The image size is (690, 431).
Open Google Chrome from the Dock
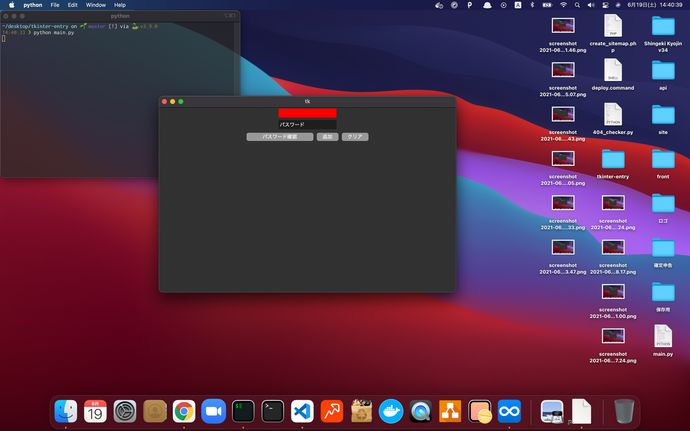(x=184, y=411)
